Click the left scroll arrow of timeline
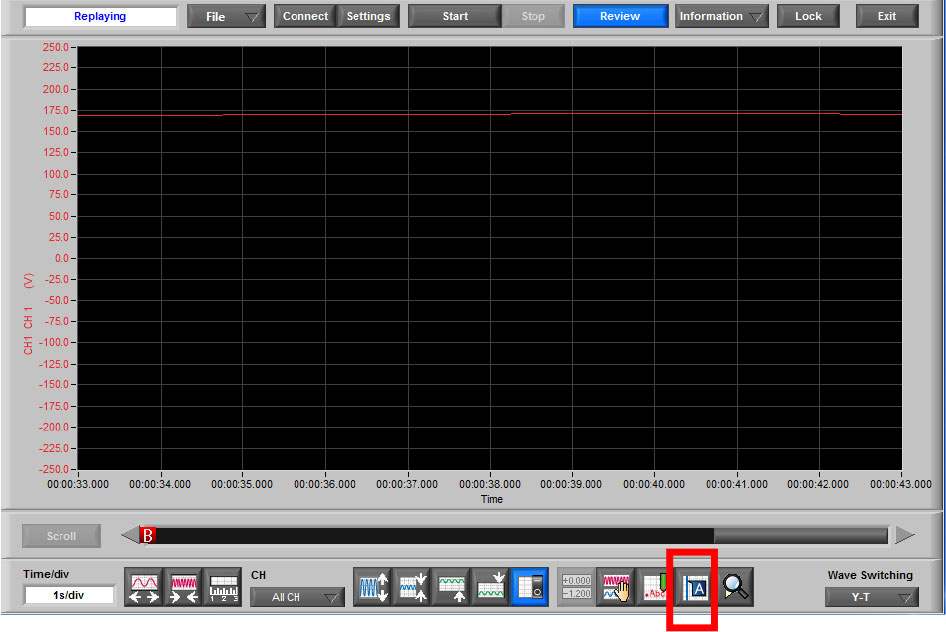The height and width of the screenshot is (632, 946). (x=130, y=536)
